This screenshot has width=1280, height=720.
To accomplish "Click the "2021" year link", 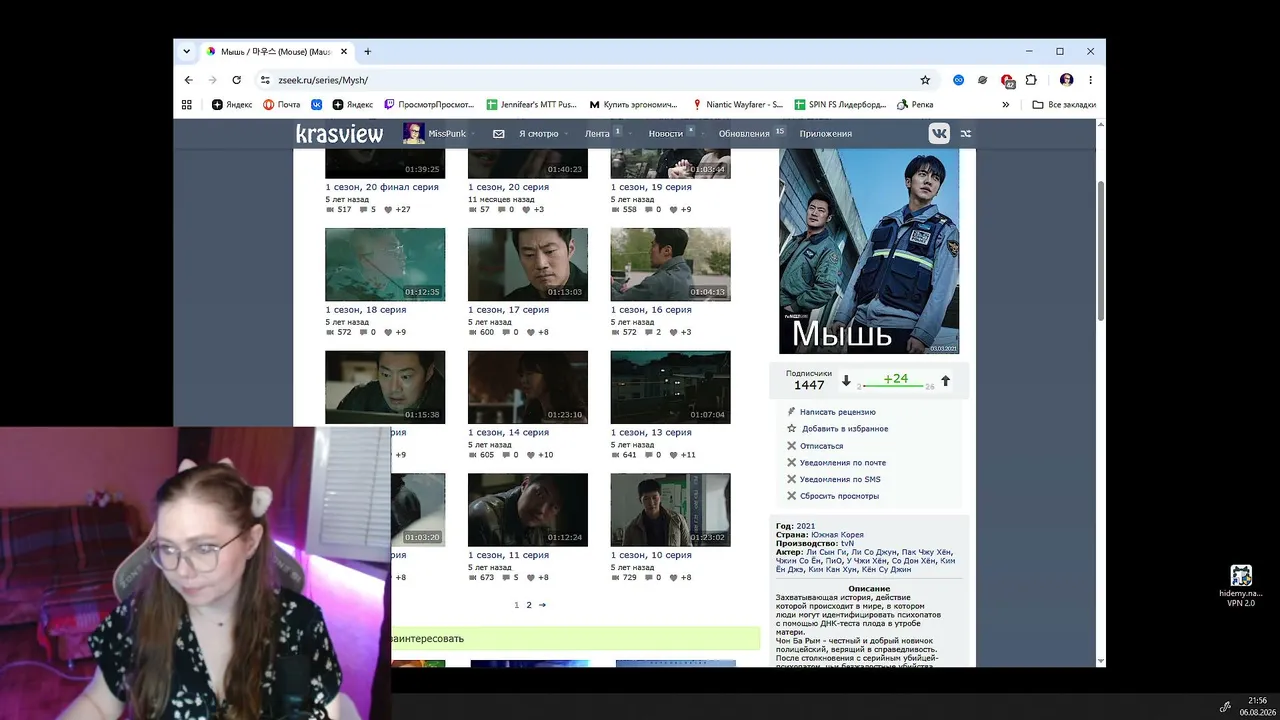I will point(806,526).
